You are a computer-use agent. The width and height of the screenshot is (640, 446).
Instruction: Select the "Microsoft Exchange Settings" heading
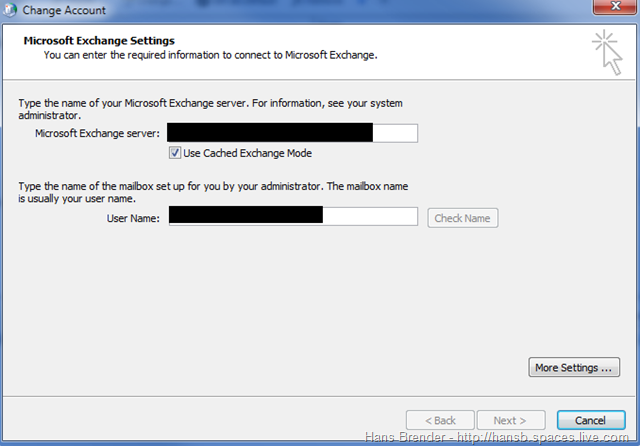click(99, 41)
